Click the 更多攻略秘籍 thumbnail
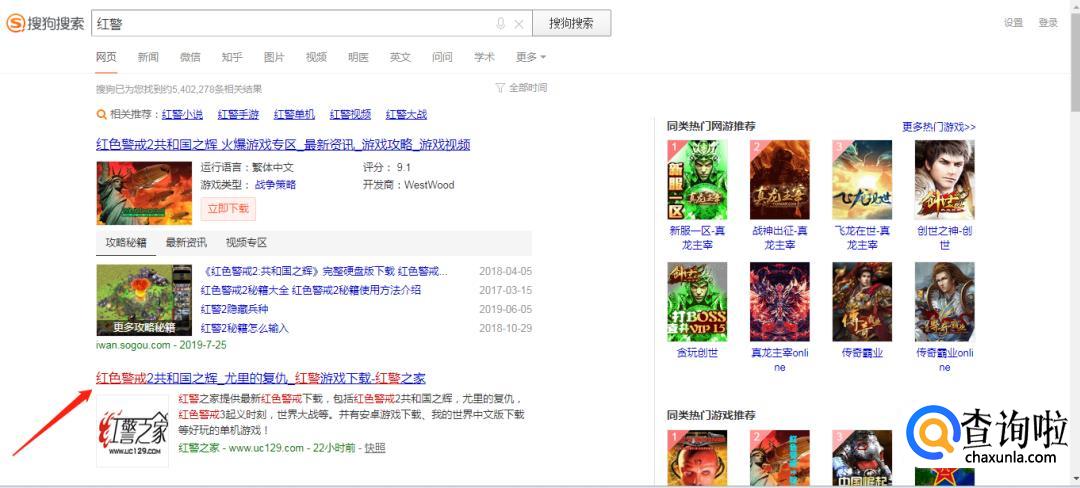 click(x=144, y=300)
